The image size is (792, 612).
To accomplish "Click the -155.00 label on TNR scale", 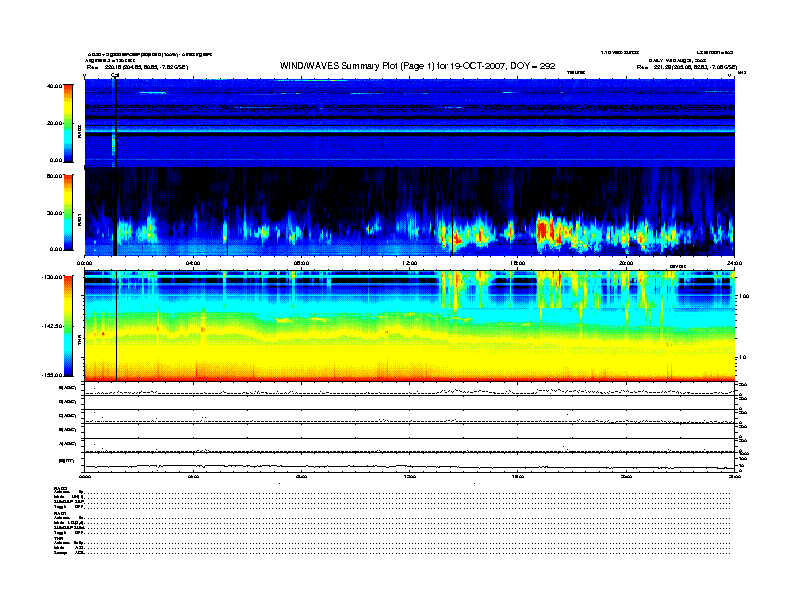I will tap(52, 375).
